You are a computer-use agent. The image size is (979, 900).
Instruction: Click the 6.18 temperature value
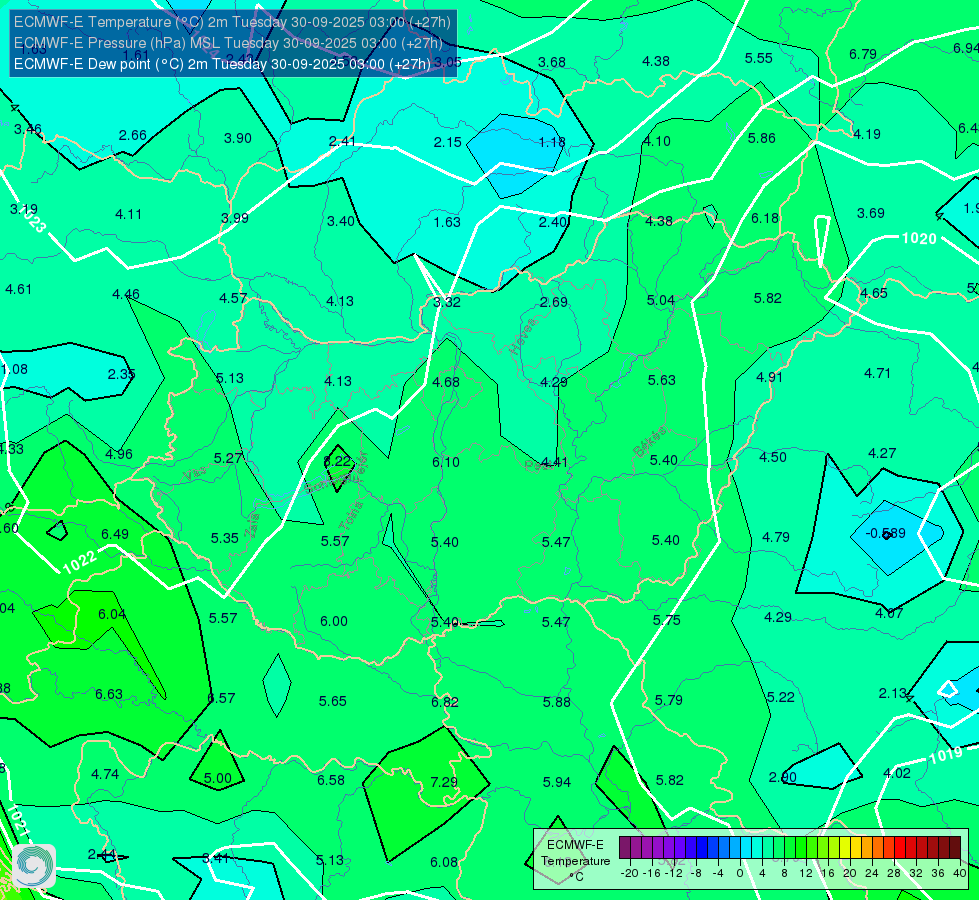(765, 218)
